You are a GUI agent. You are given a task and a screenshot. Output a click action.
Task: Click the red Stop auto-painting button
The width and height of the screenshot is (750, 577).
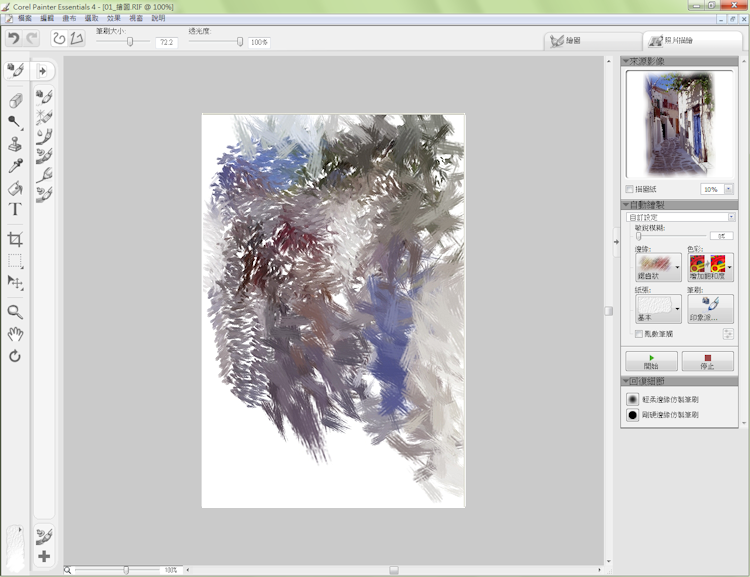pos(707,361)
